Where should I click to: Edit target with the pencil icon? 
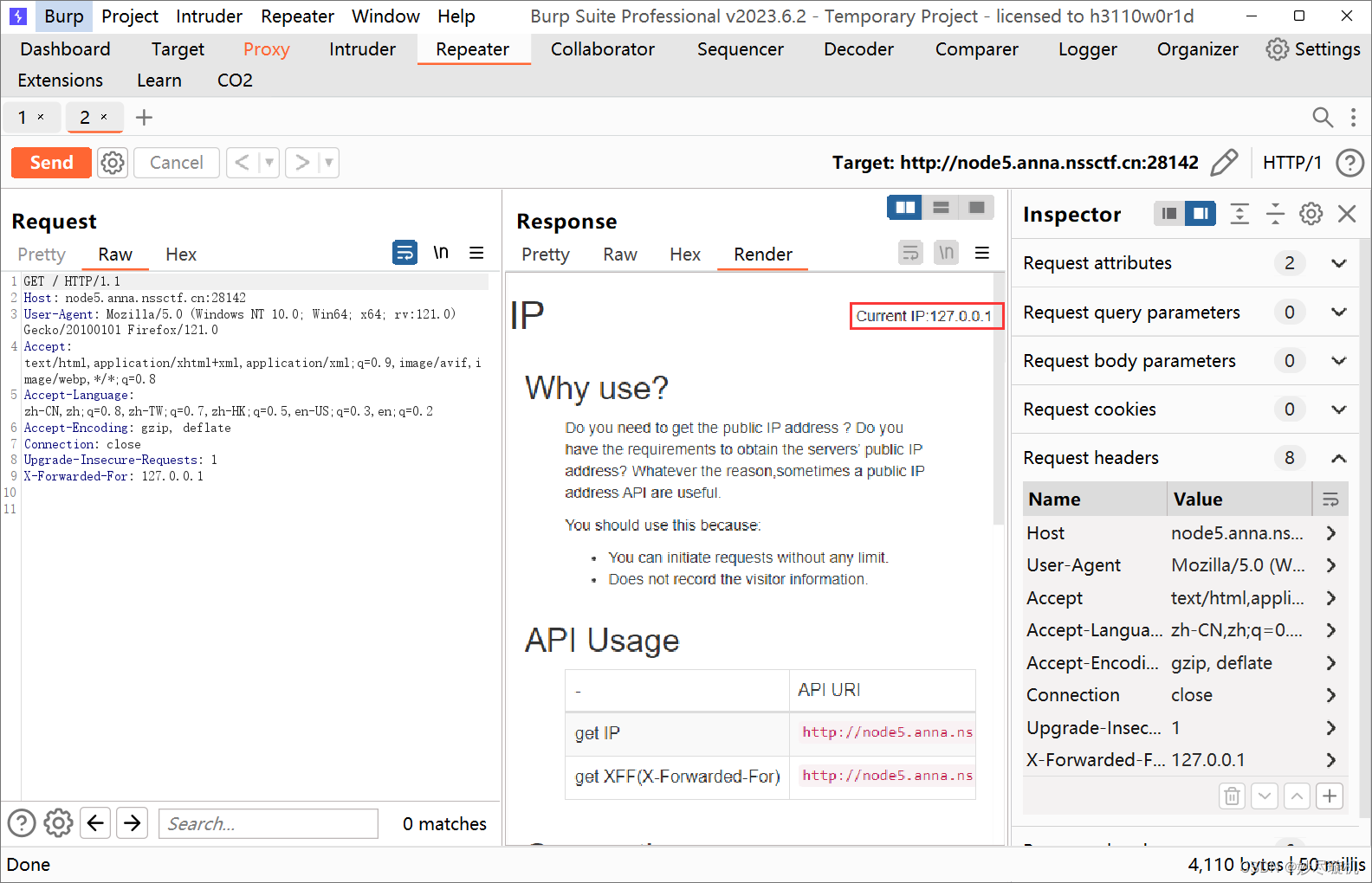point(1224,163)
